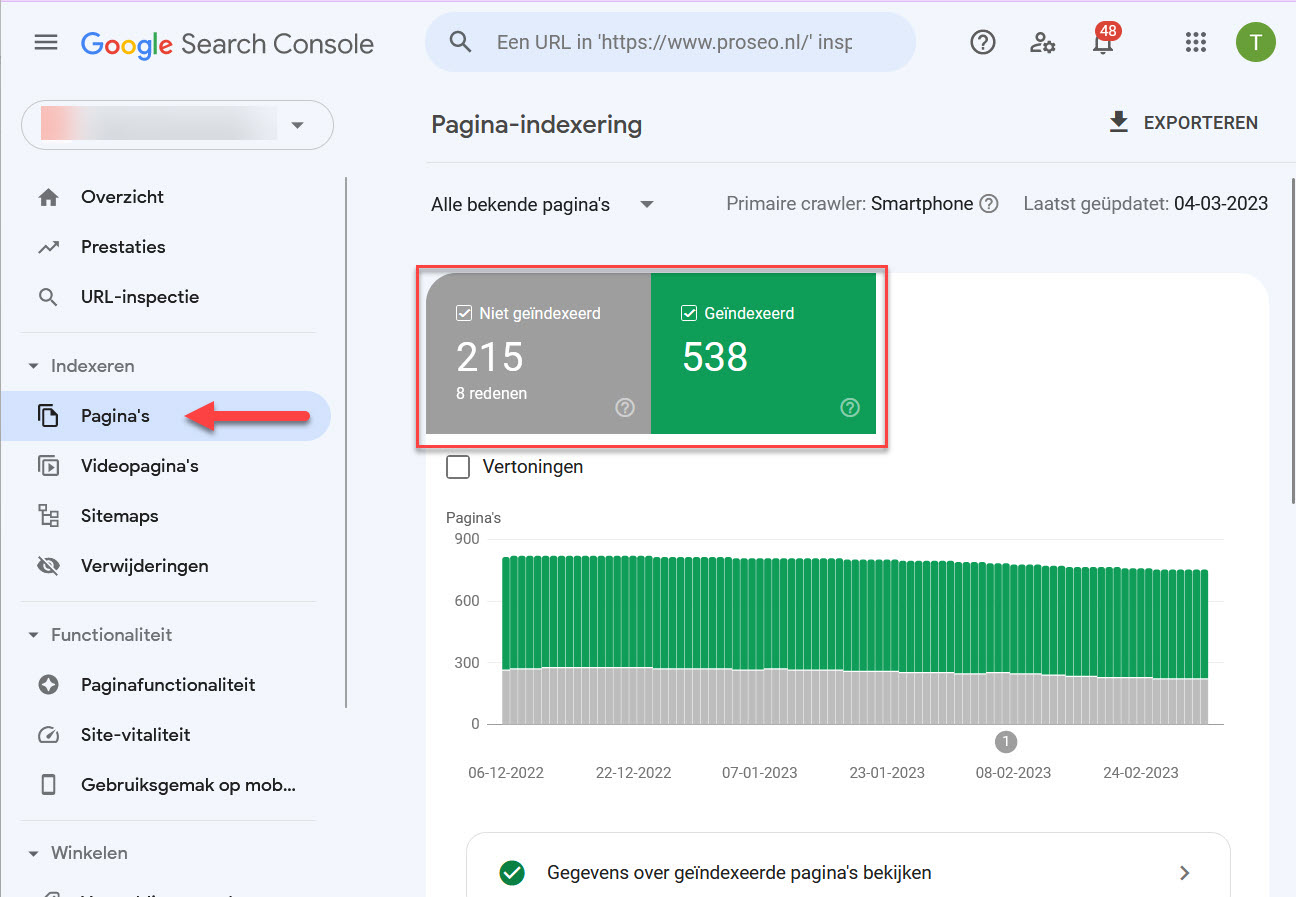This screenshot has width=1296, height=897.
Task: Open notifications bell with 48 badge
Action: pos(1104,42)
